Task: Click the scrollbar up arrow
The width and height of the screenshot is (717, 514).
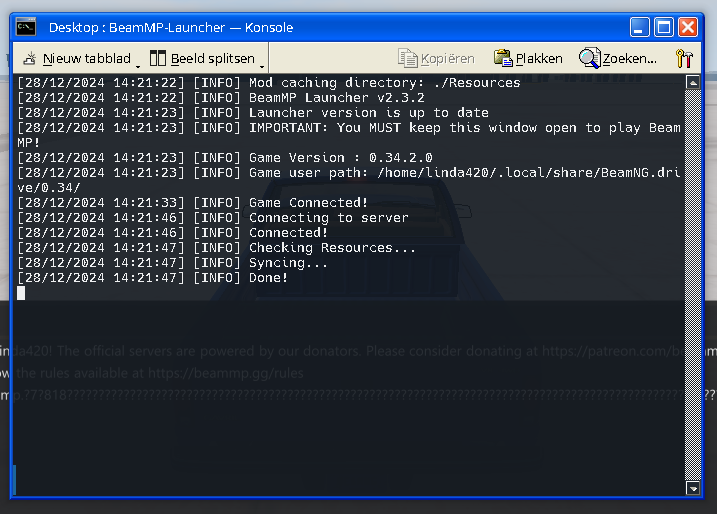Action: 693,82
